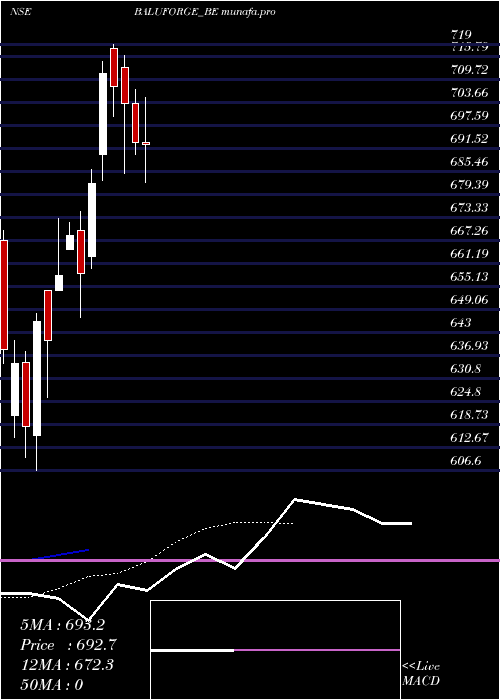The image size is (500, 700).
Task: Click the tallest white candle near 700
Action: [x=103, y=114]
